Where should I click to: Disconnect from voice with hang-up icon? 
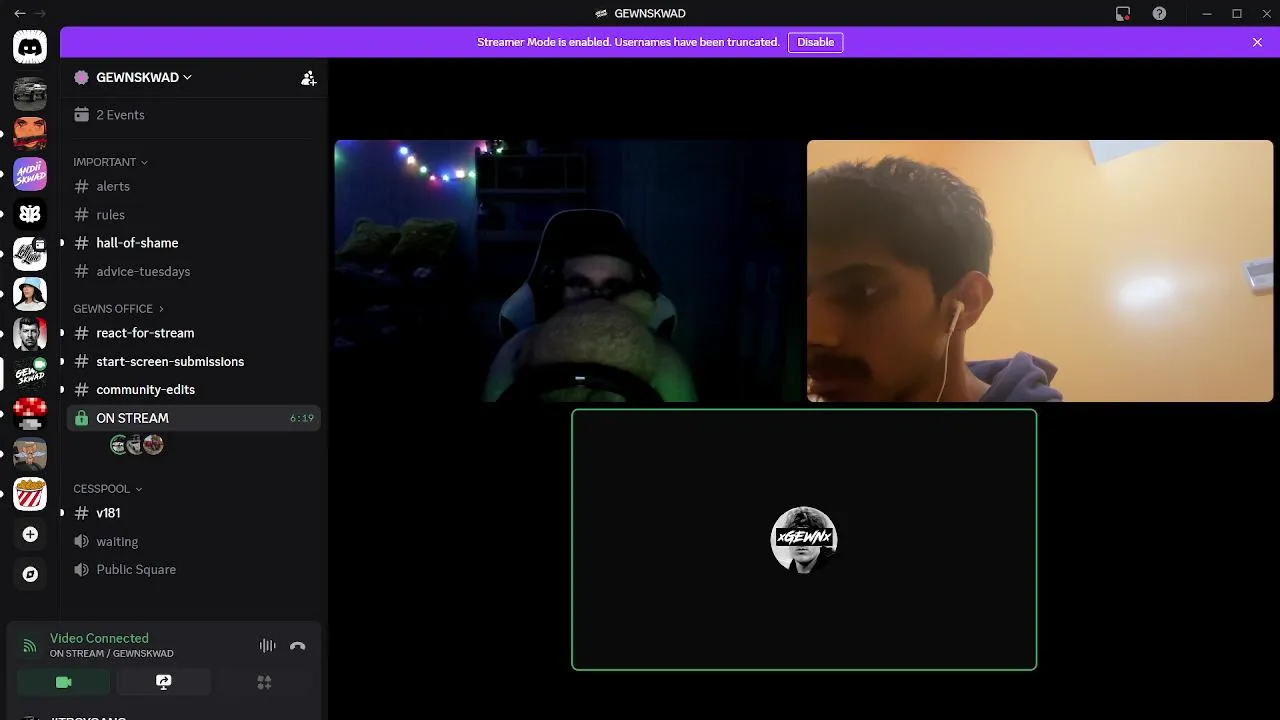point(297,646)
